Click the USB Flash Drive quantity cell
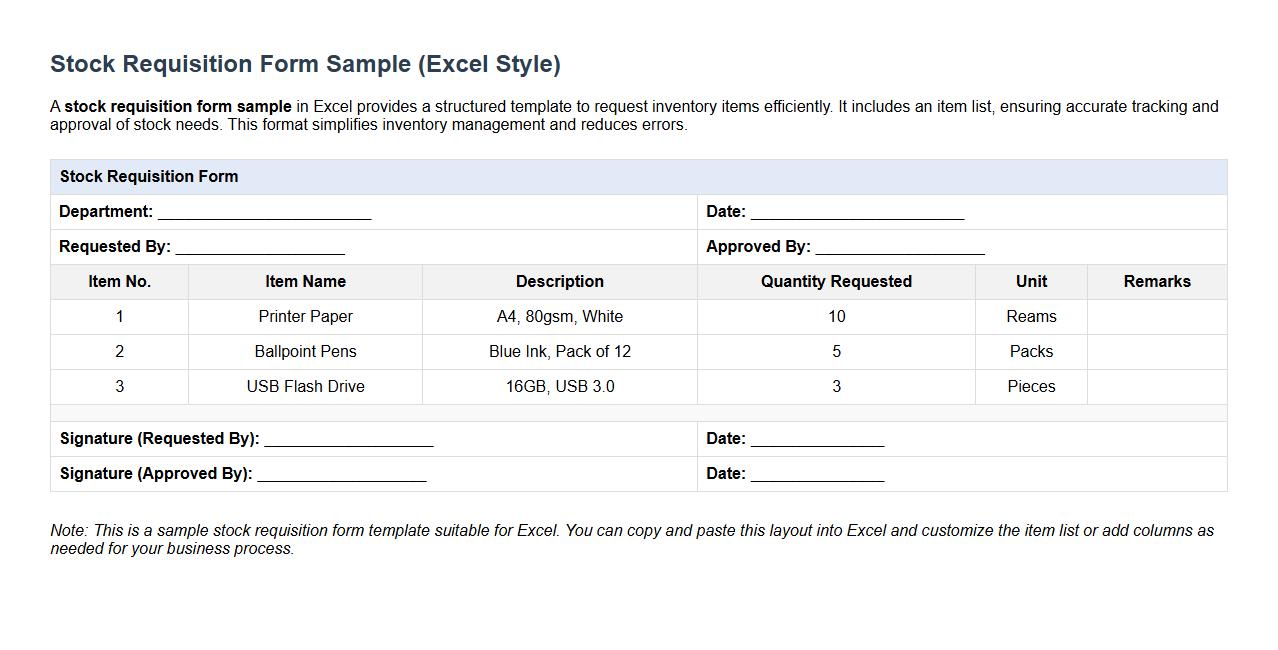This screenshot has width=1278, height=650. [835, 386]
